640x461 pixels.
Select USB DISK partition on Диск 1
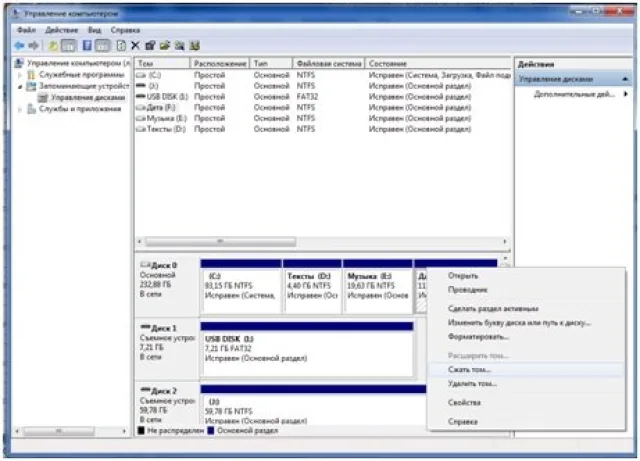(307, 349)
